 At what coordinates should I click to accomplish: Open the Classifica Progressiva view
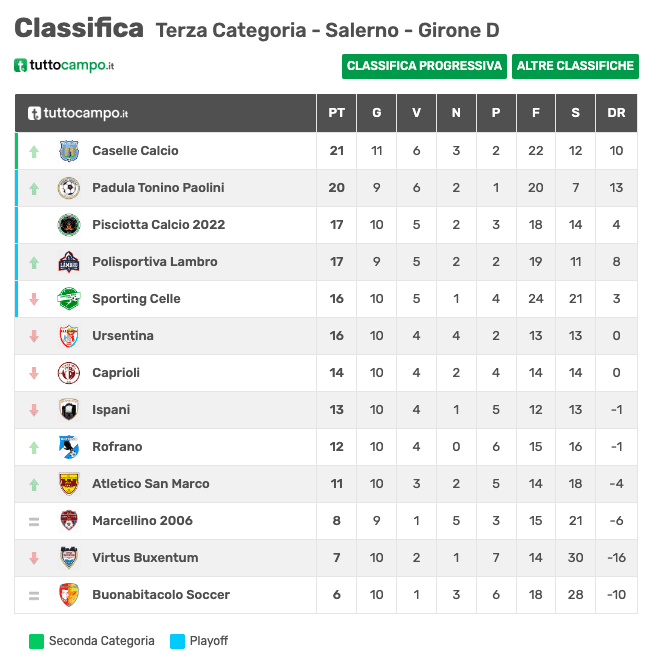tap(424, 66)
